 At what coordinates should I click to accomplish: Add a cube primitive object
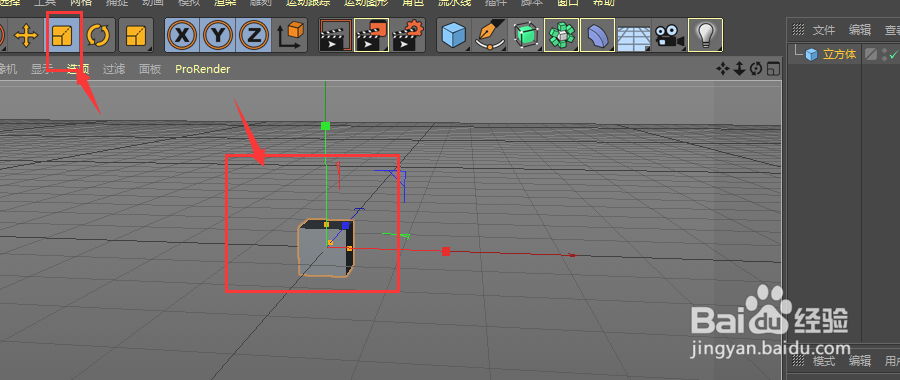point(453,36)
